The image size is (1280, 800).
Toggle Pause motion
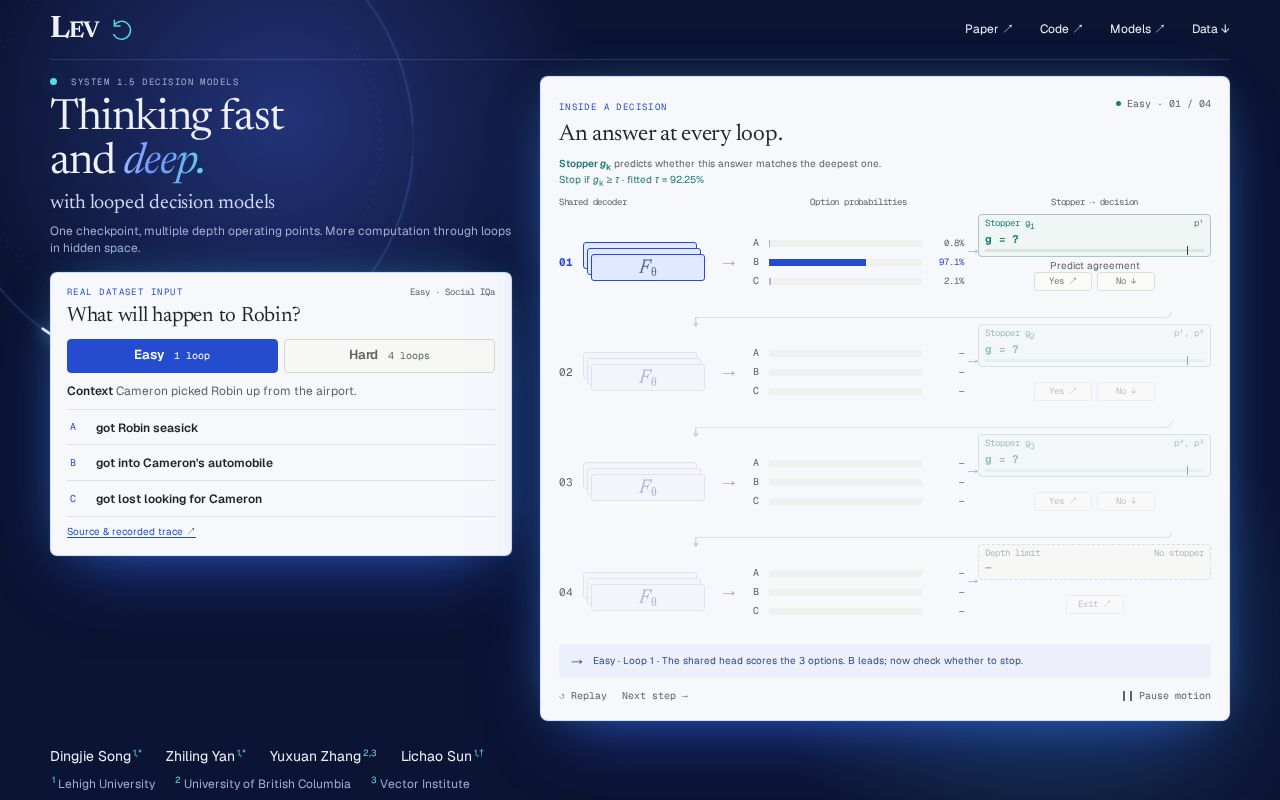(1166, 696)
